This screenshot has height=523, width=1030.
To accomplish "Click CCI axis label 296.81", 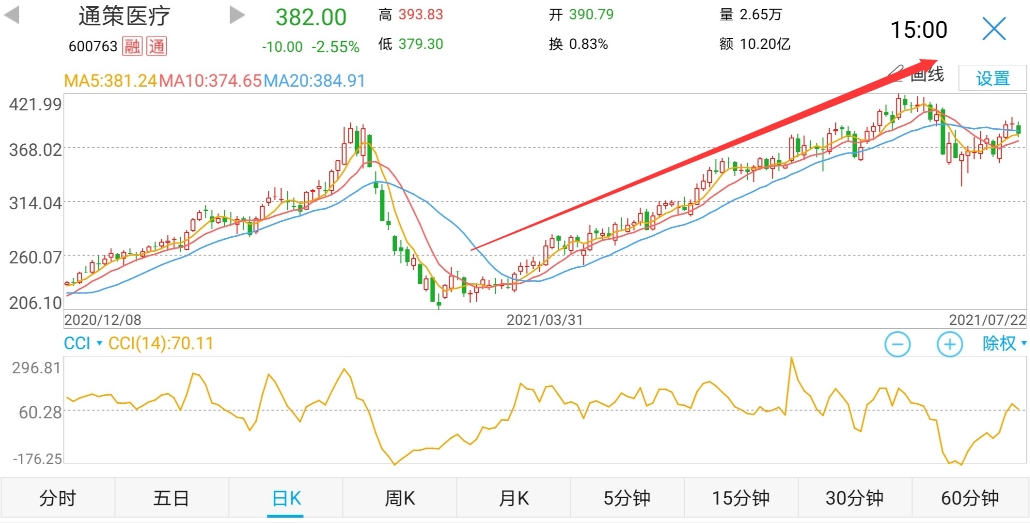I will [x=36, y=367].
